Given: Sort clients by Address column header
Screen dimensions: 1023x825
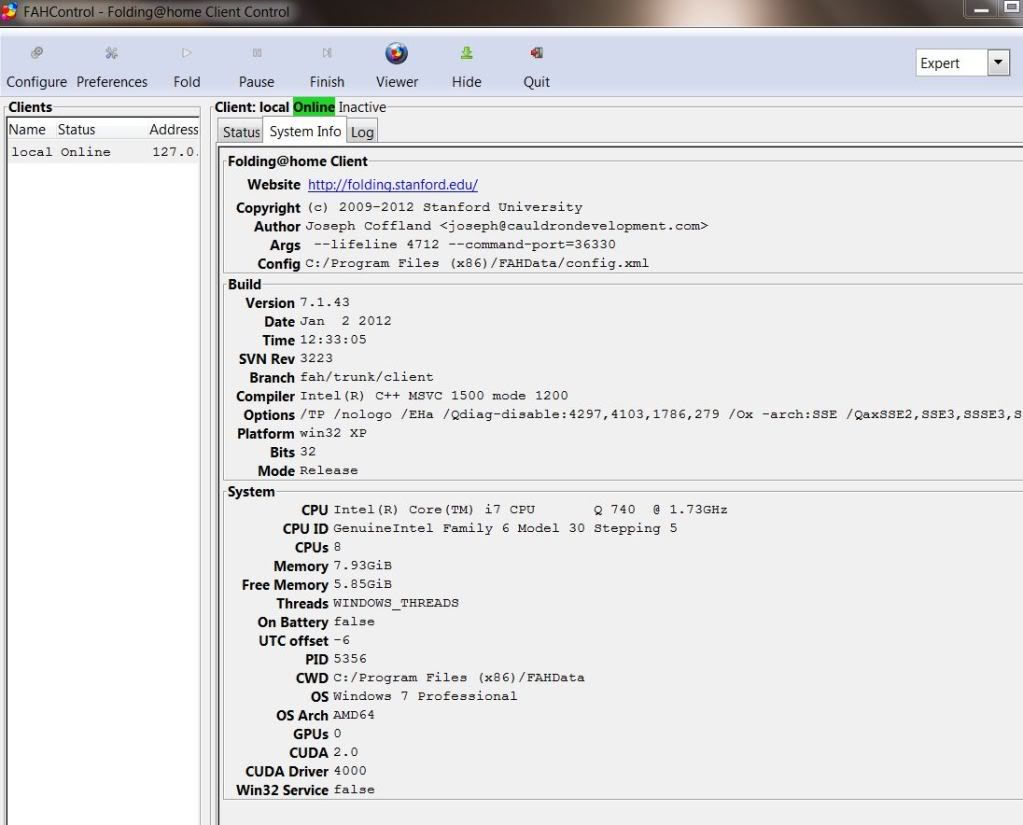Looking at the screenshot, I should (174, 129).
